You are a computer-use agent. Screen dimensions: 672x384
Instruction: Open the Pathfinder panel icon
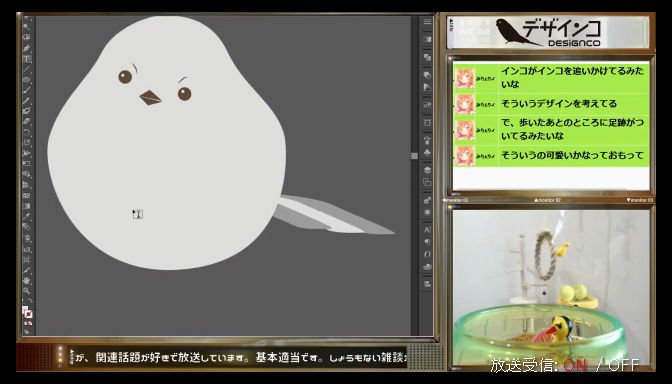427,57
